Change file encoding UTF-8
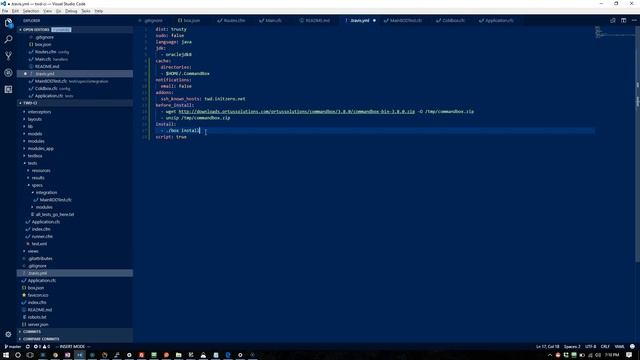This screenshot has width=640, height=360. [590, 347]
